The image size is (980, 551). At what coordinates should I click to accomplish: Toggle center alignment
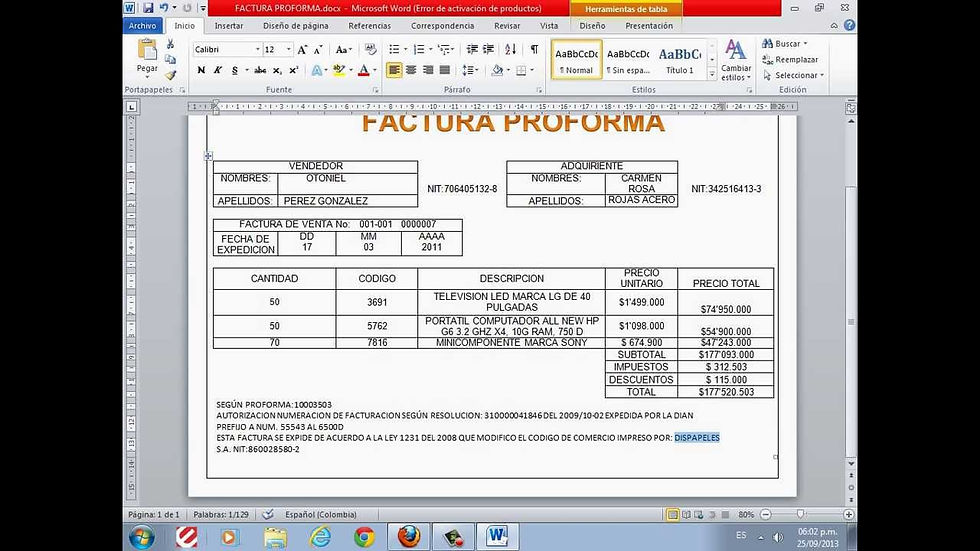pos(411,70)
